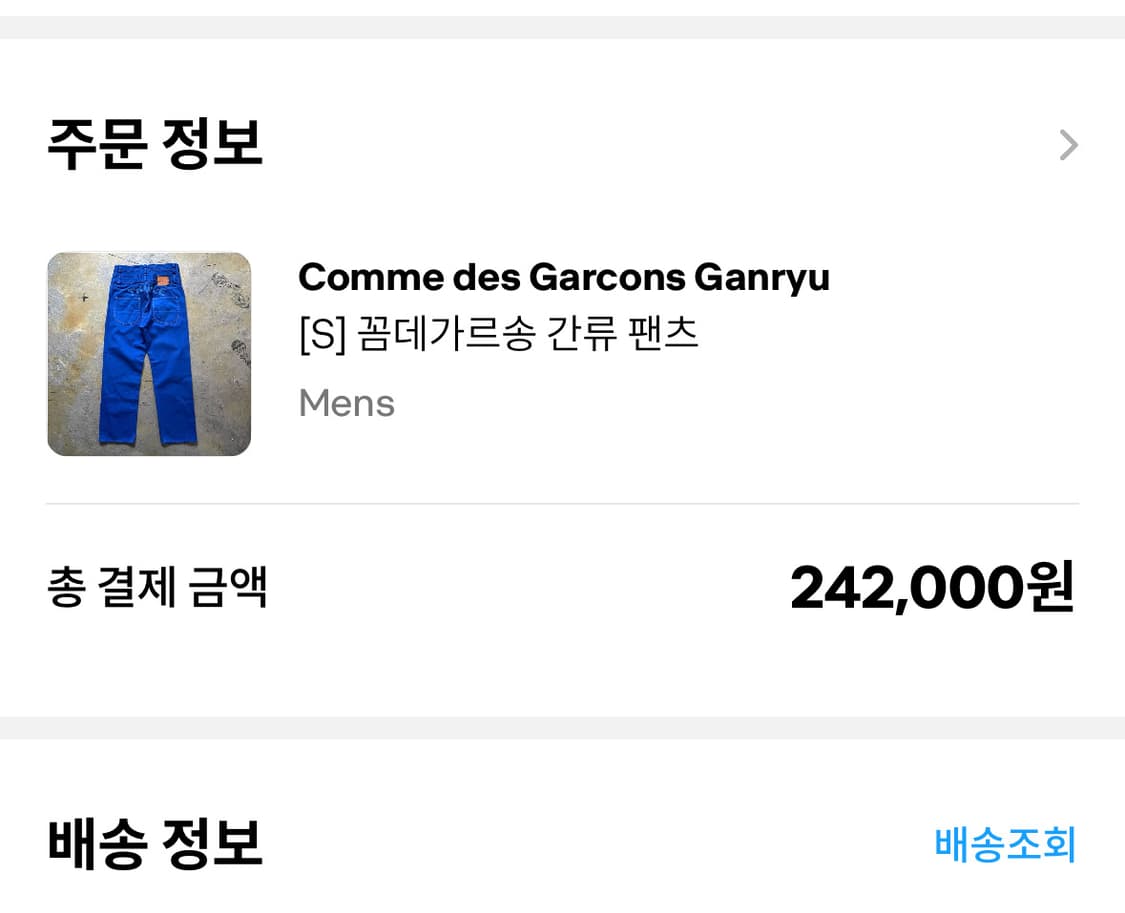Expand order info with the right chevron
This screenshot has height=913, width=1125.
1068,146
